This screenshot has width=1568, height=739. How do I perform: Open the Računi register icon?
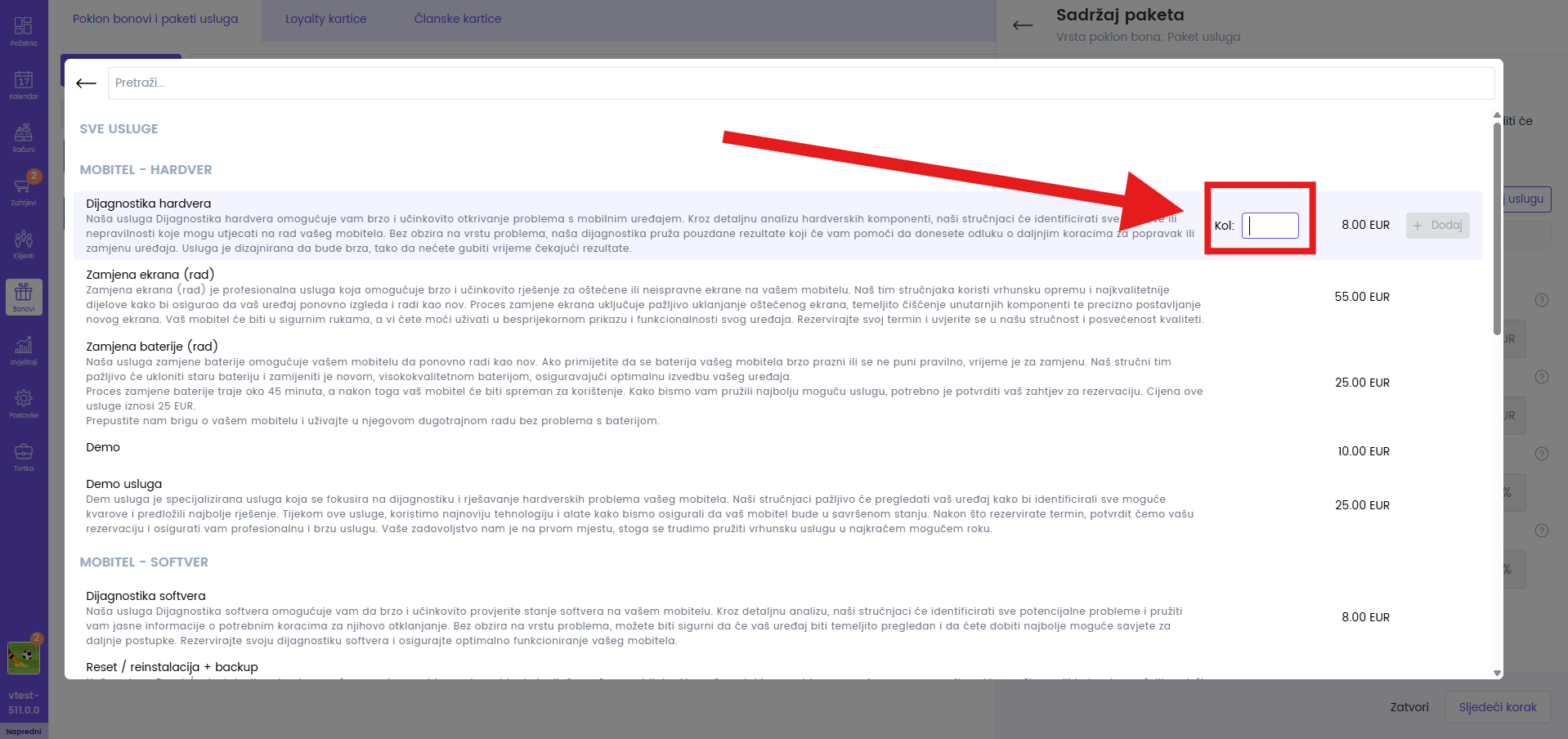point(24,137)
